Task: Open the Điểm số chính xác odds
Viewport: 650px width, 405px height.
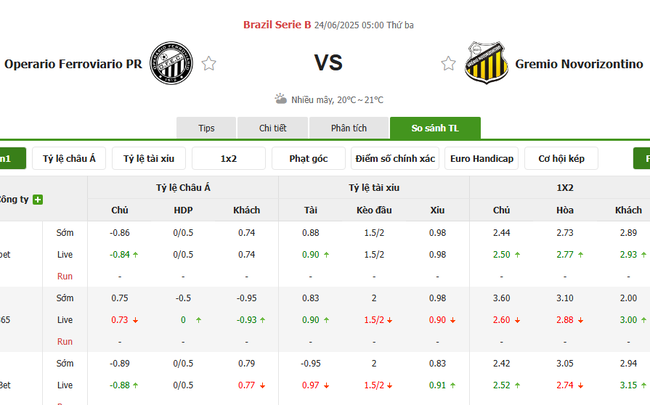Action: [394, 159]
